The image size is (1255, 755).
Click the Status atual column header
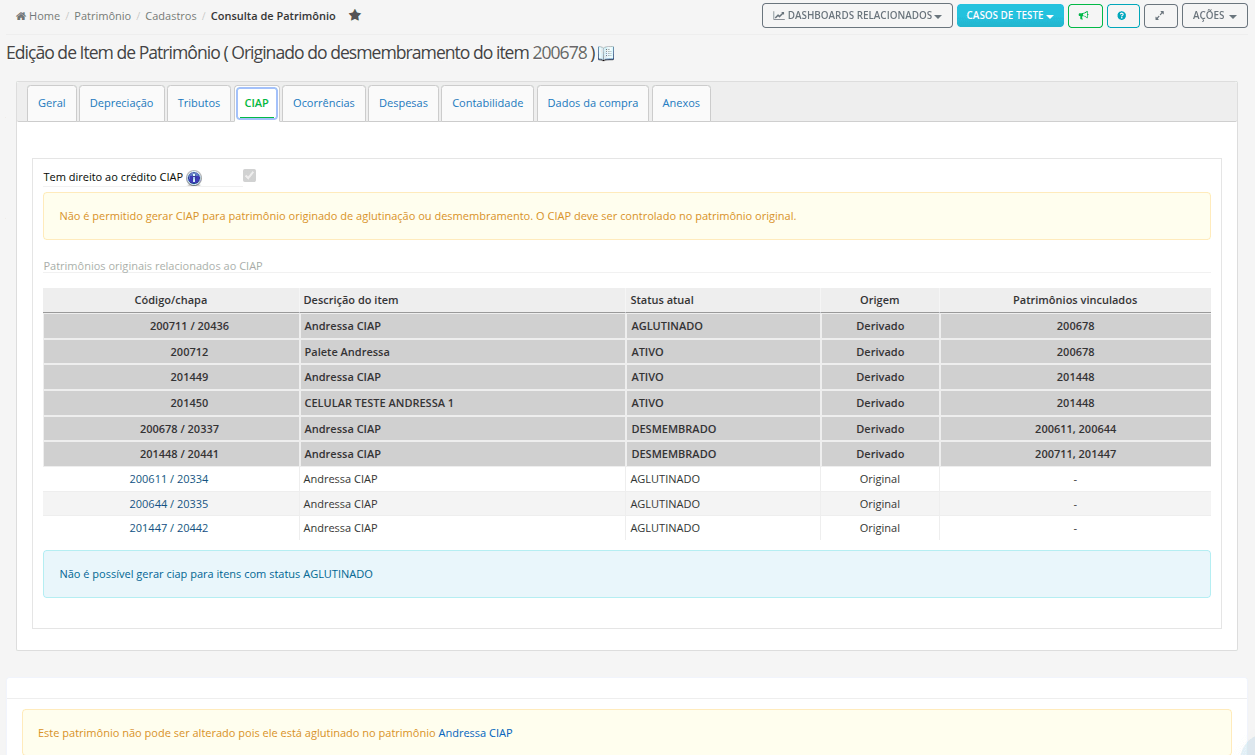(722, 300)
